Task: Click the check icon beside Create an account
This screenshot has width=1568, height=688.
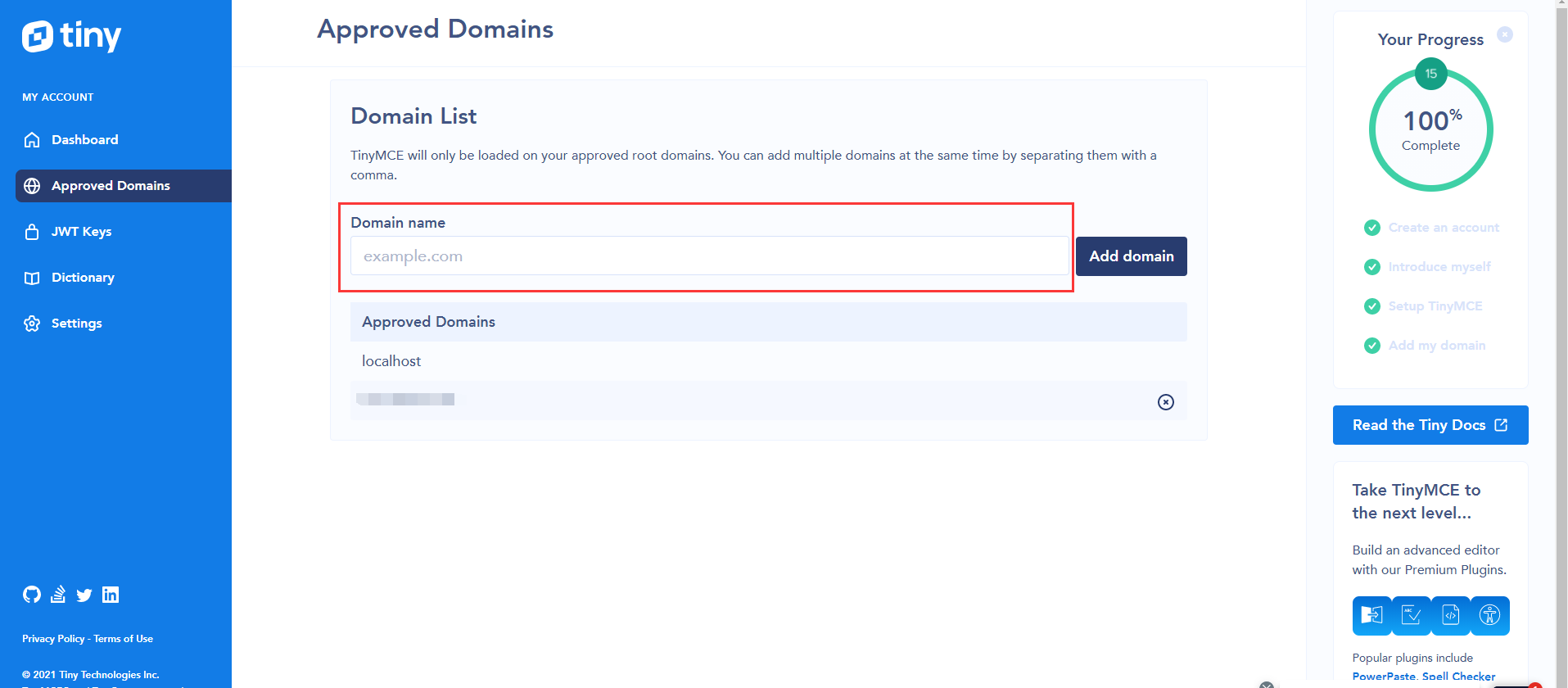Action: click(x=1372, y=228)
